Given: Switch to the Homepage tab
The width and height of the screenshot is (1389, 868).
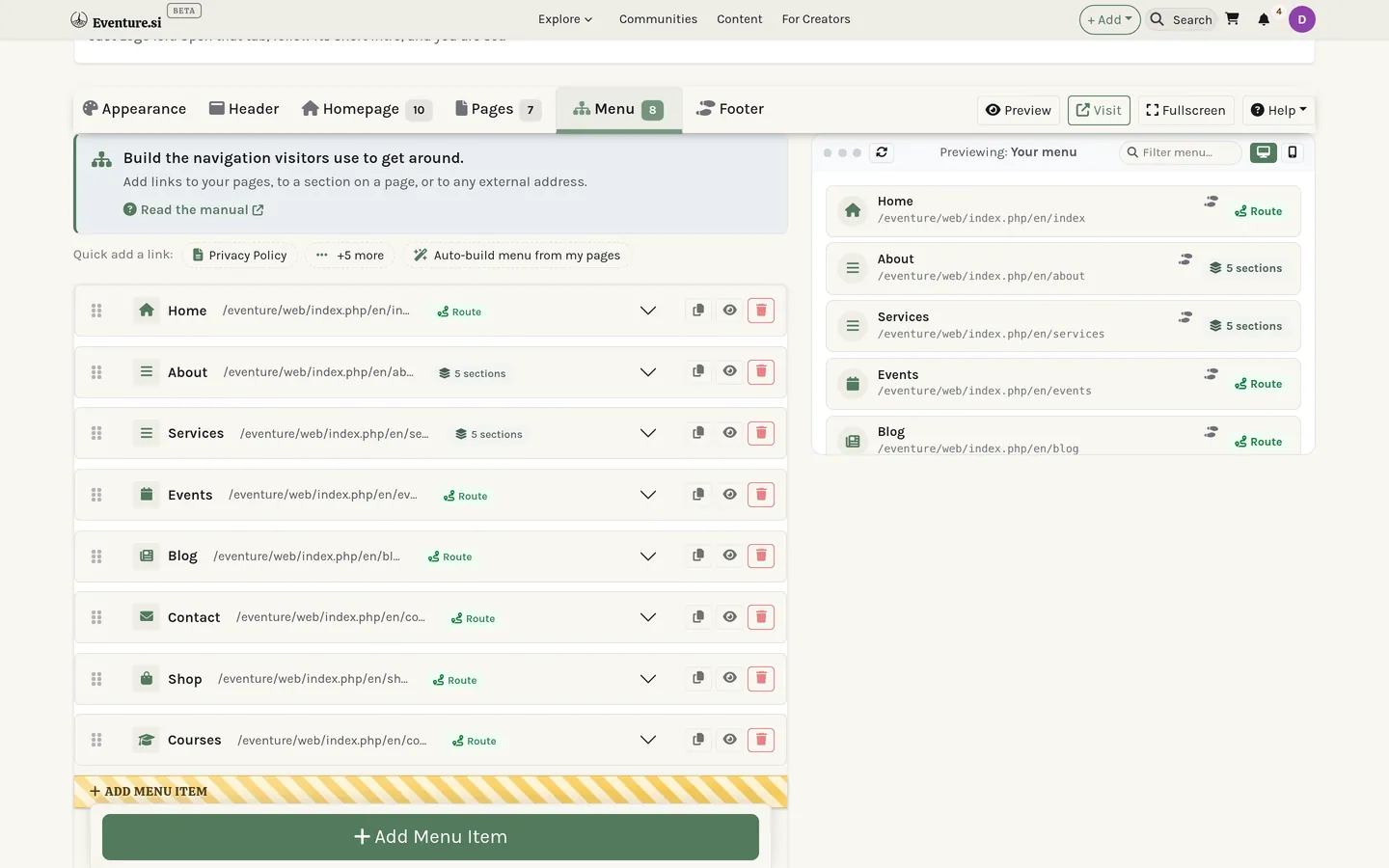Looking at the screenshot, I should tap(366, 109).
